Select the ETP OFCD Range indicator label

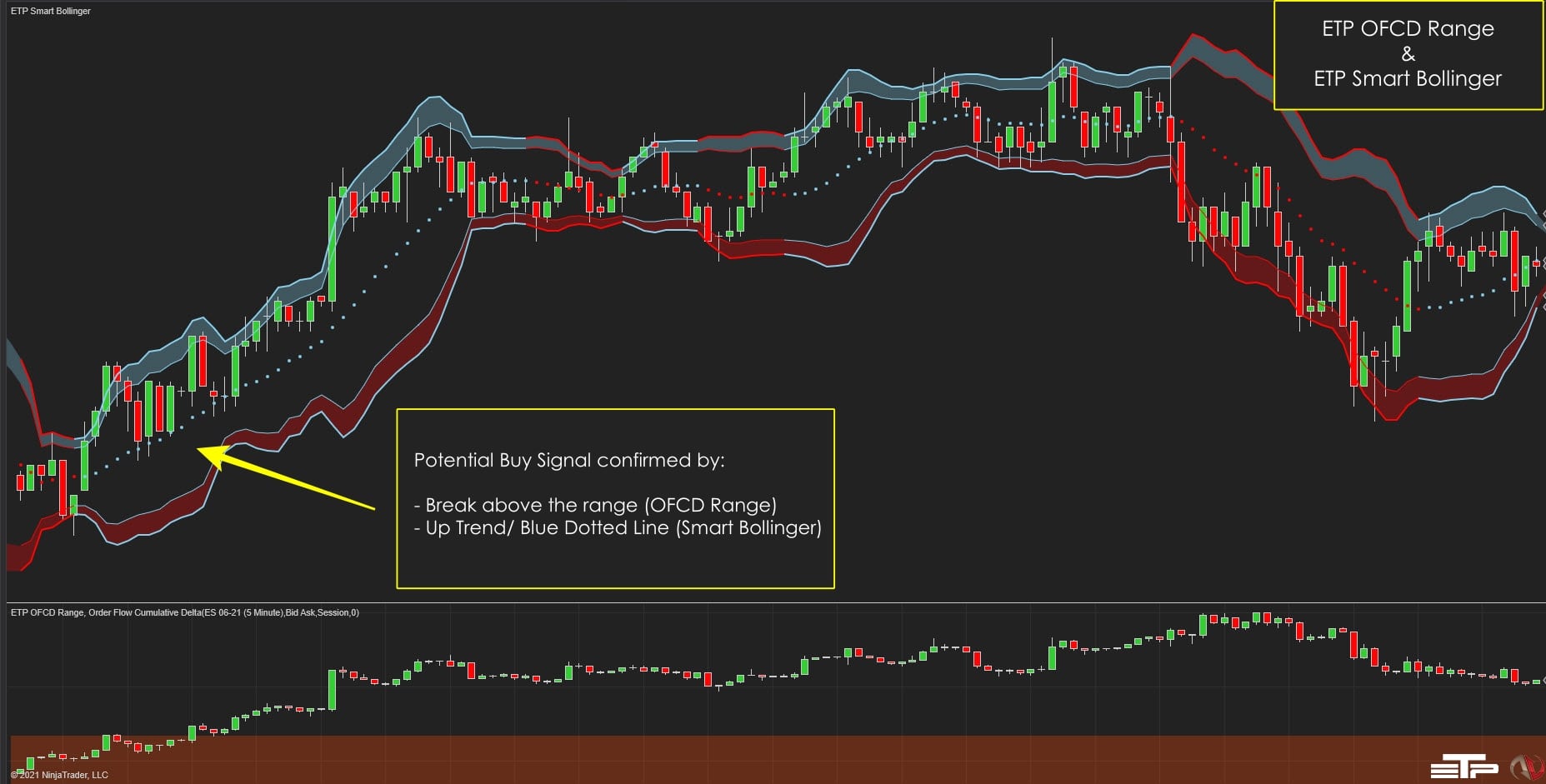coord(185,612)
